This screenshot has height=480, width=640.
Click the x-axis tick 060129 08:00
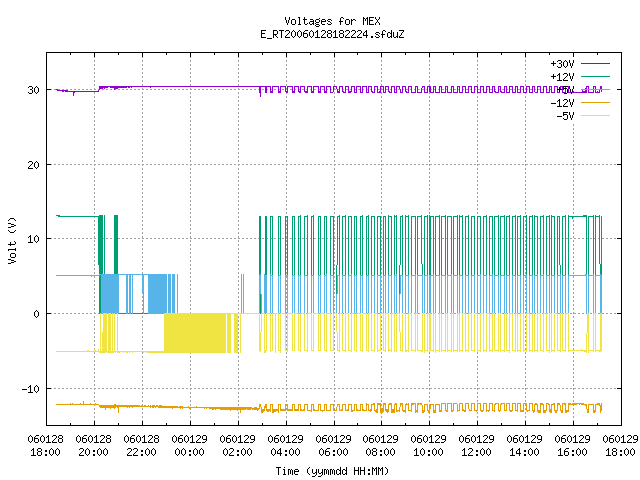tap(380, 446)
